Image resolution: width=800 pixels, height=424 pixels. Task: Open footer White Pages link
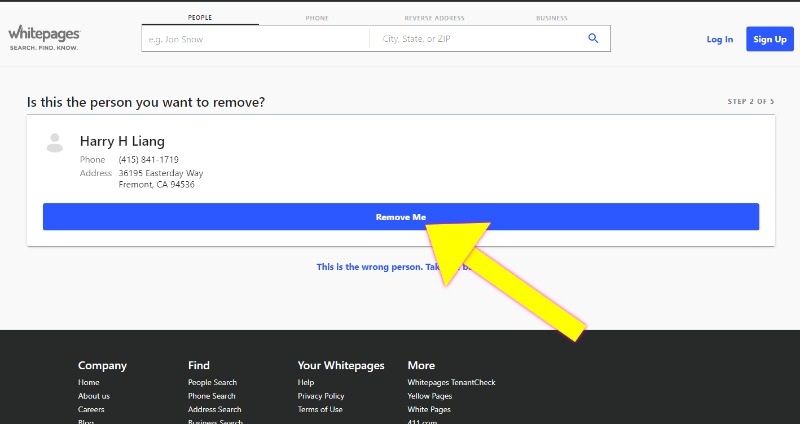[429, 409]
